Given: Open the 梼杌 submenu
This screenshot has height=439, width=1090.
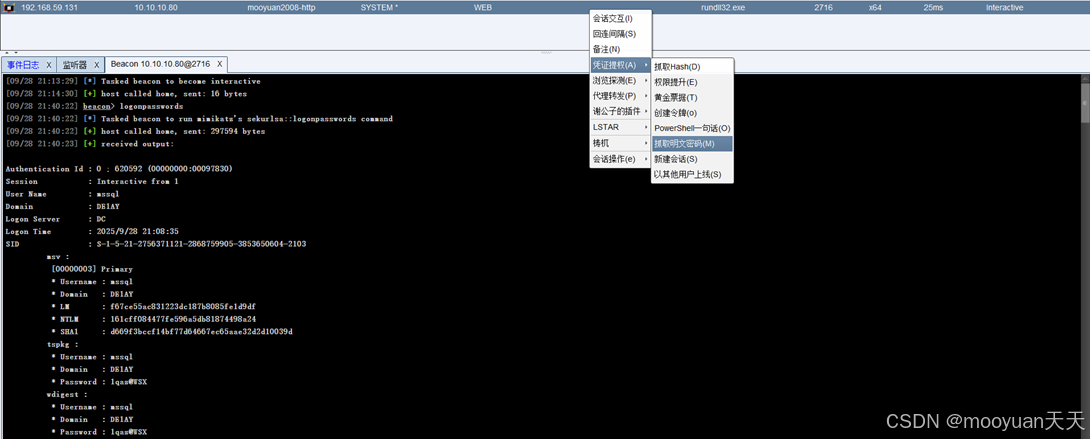Looking at the screenshot, I should pos(620,143).
